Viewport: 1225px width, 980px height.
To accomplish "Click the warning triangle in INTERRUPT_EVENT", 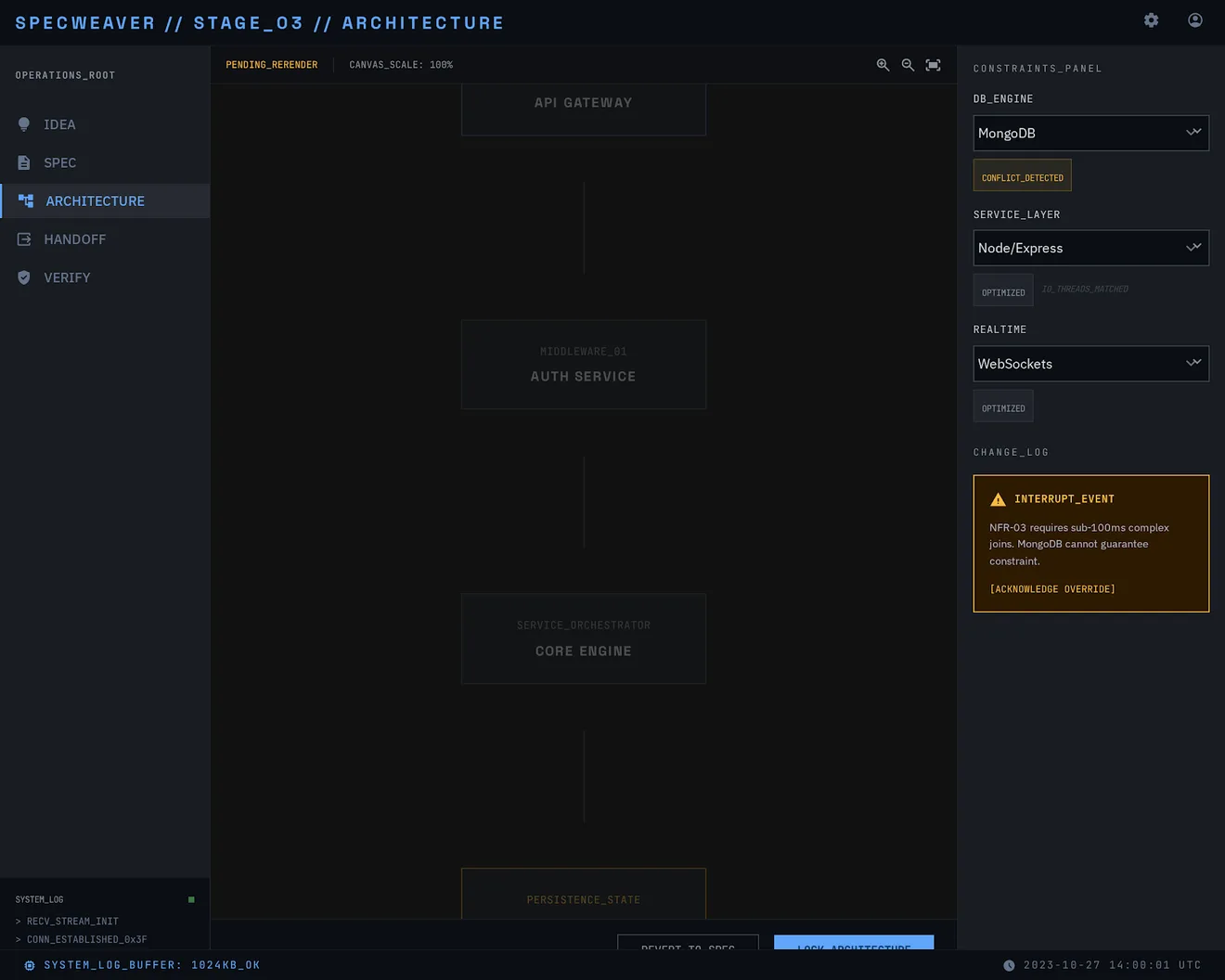I will (998, 499).
